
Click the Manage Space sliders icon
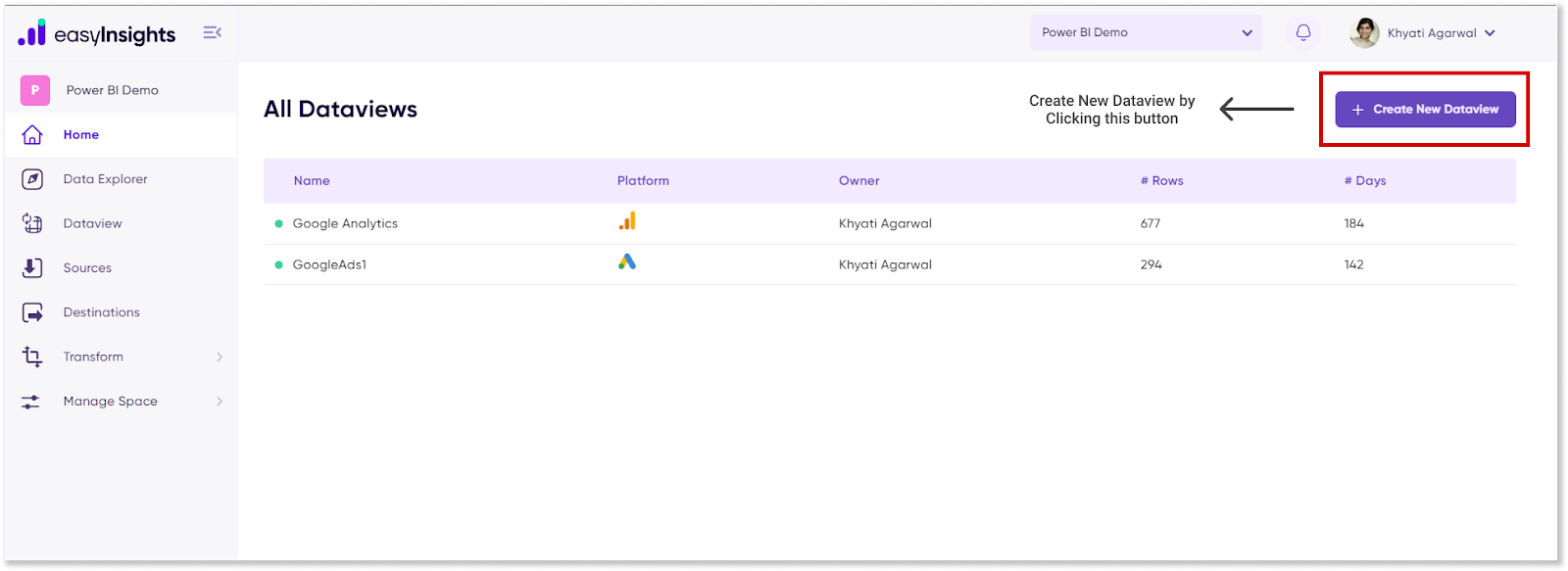31,402
